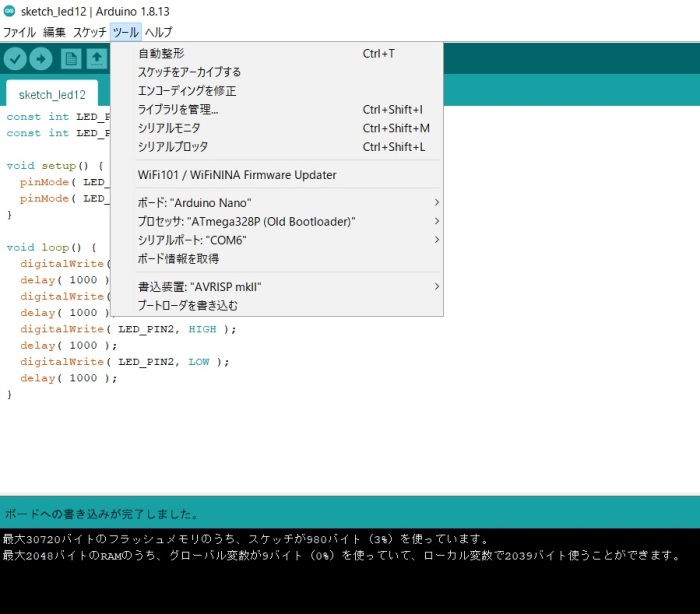Image resolution: width=700 pixels, height=614 pixels.
Task: Click the chevron arrow on the ボード row
Action: 437,202
